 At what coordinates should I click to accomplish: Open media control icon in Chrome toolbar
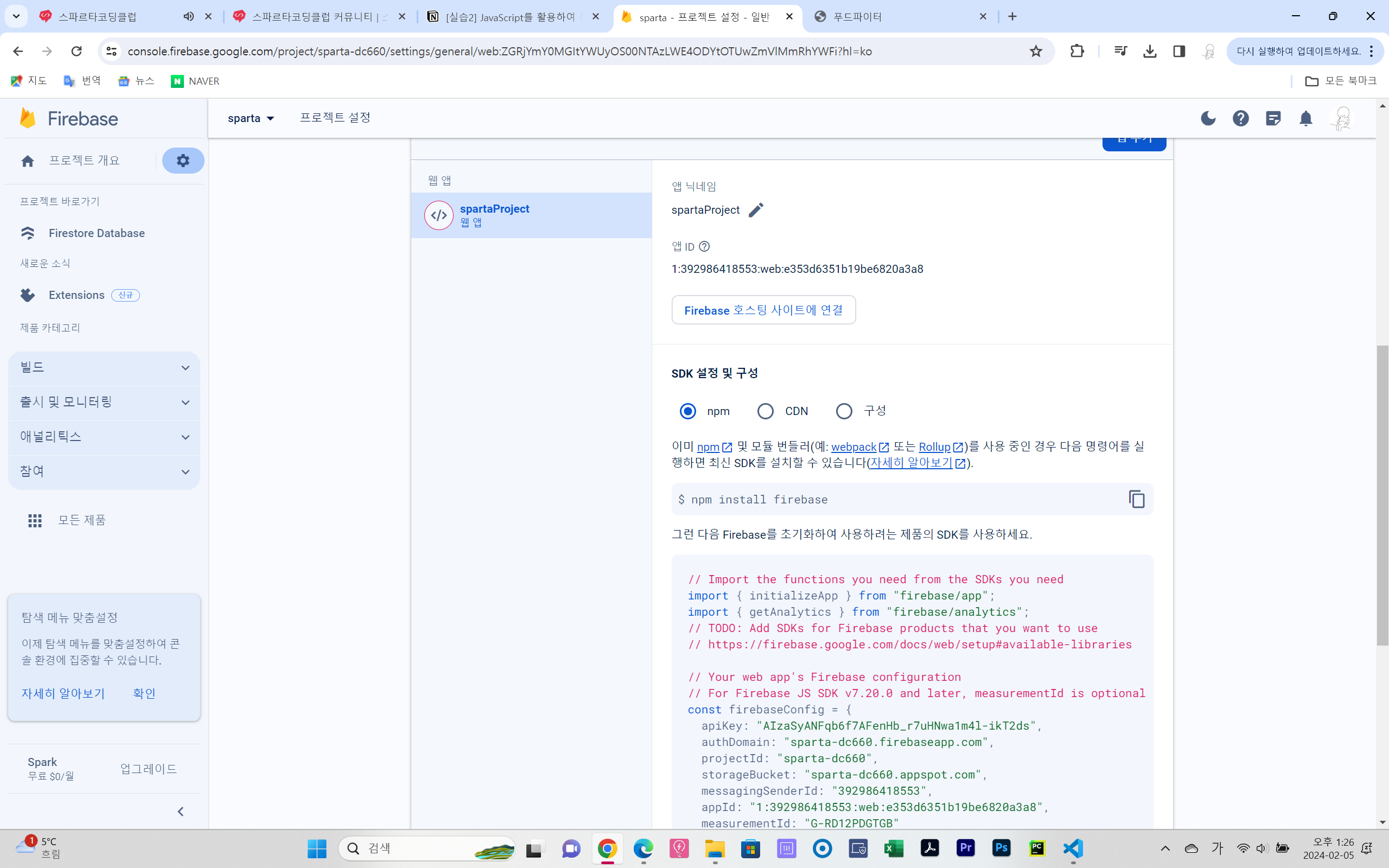coord(1120,51)
